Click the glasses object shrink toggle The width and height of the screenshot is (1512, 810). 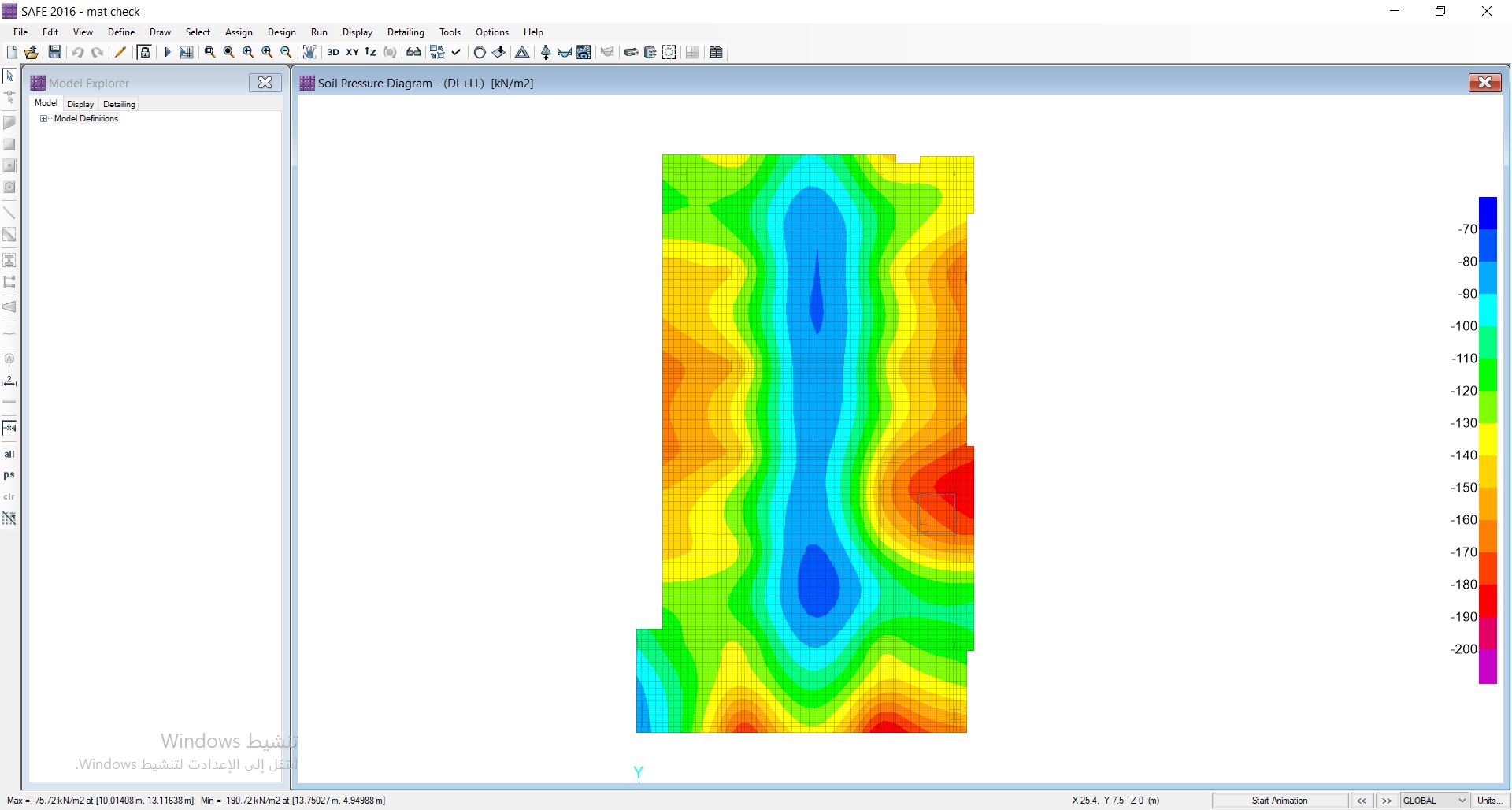413,52
